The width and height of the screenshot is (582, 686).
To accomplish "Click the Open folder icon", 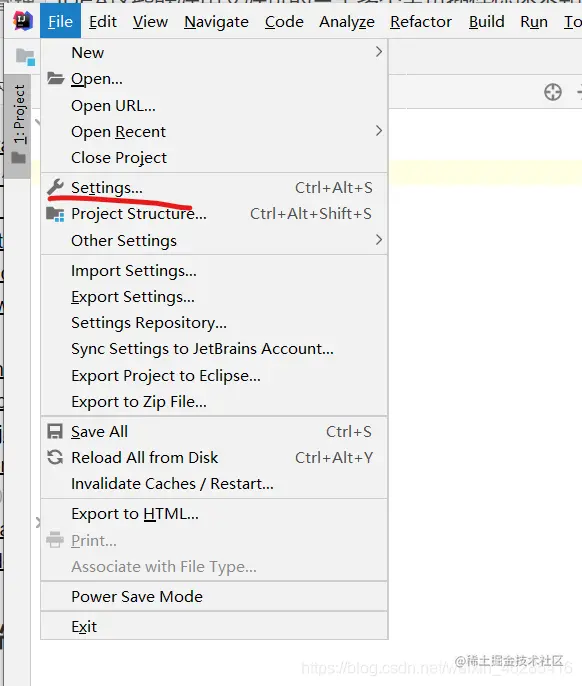I will coord(56,78).
